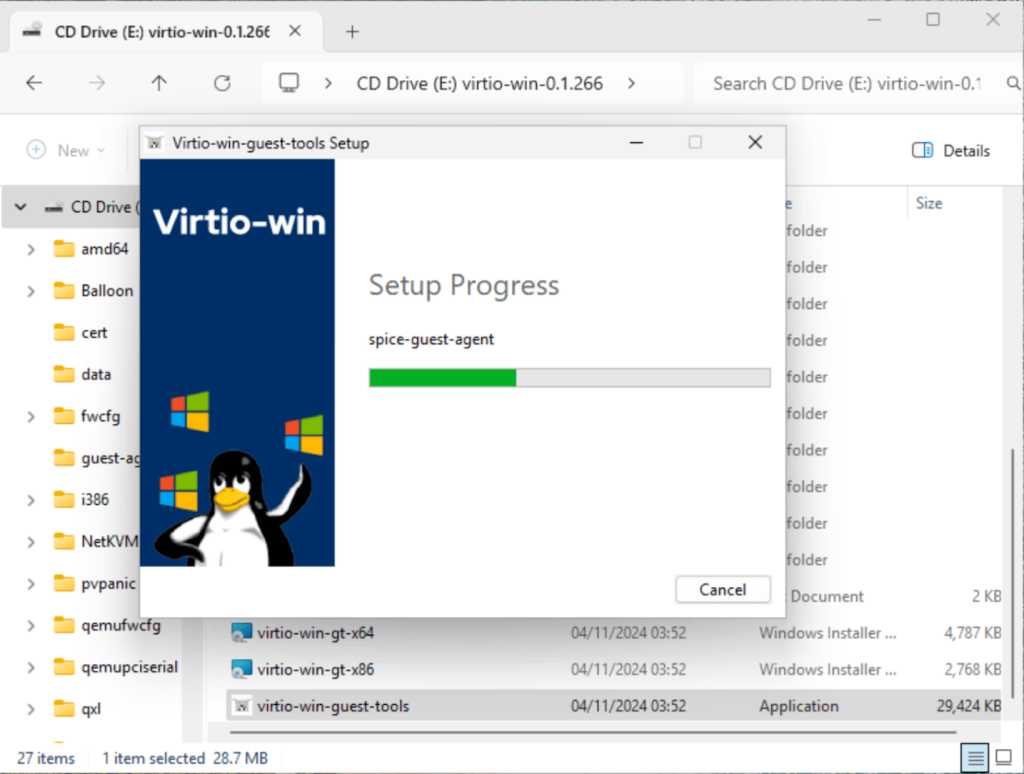Collapse the CD Drive tree node
1024x774 pixels.
point(20,207)
